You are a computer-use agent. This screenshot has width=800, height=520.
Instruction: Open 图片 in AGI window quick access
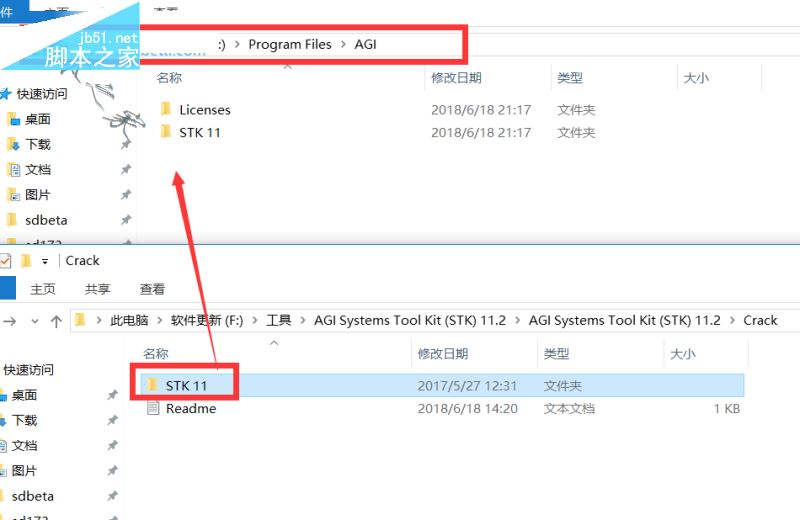(38, 194)
